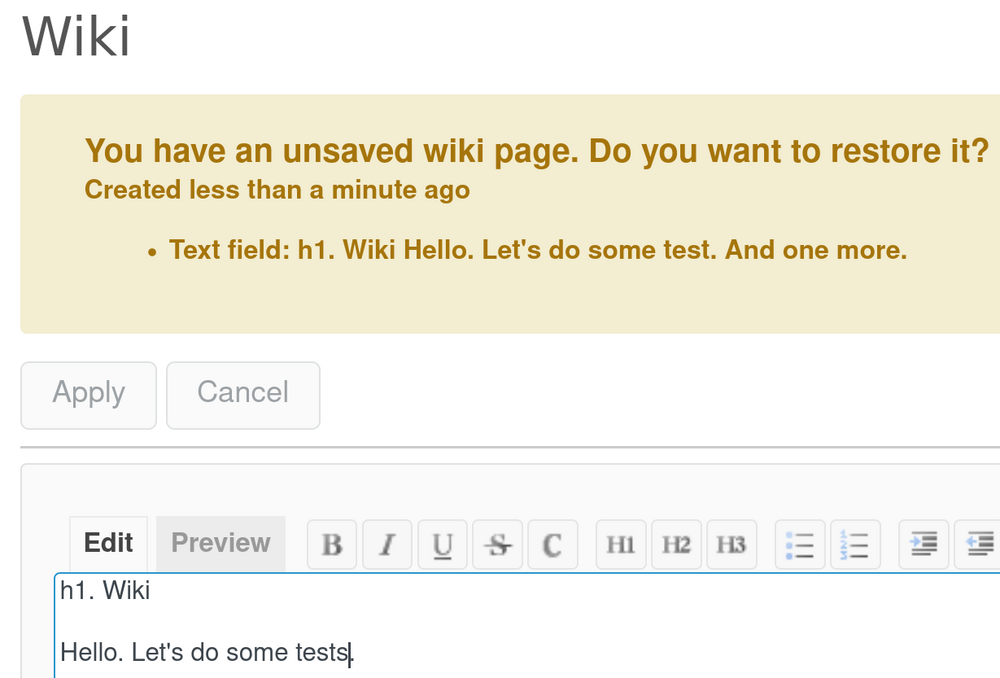Cancel restoring the unsaved wiki page
Image resolution: width=1000 pixels, height=678 pixels.
click(x=243, y=394)
